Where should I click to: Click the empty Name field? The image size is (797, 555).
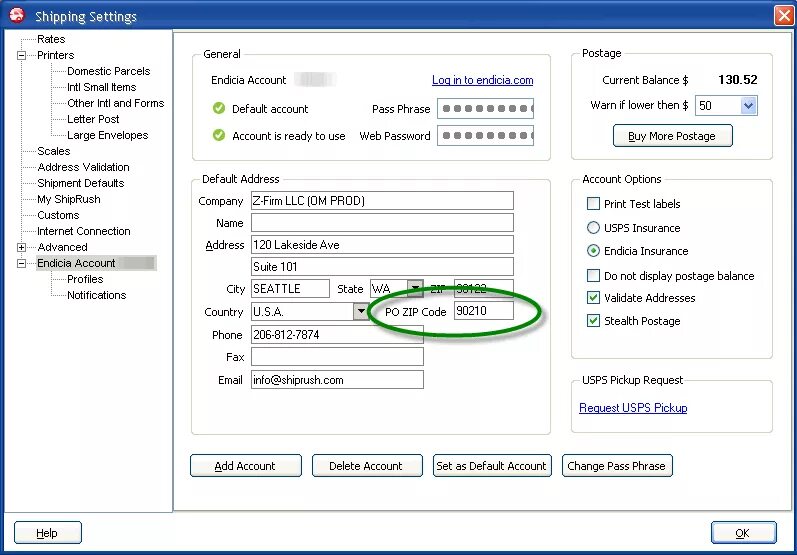382,223
